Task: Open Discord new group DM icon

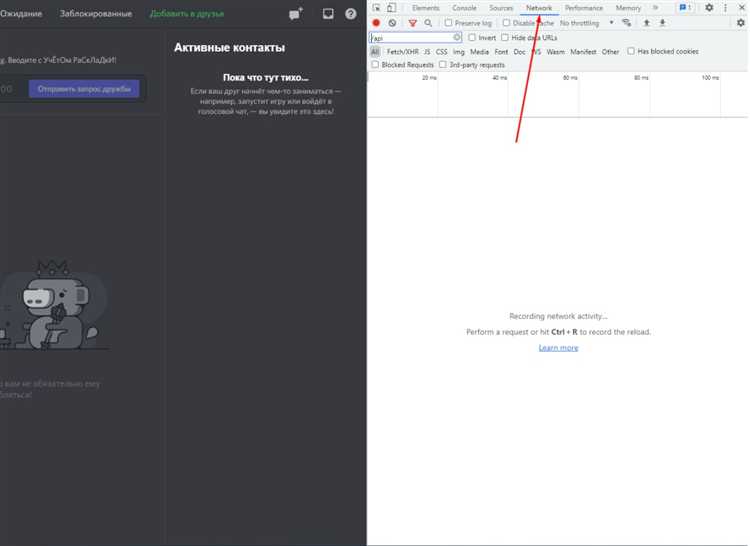Action: click(296, 14)
